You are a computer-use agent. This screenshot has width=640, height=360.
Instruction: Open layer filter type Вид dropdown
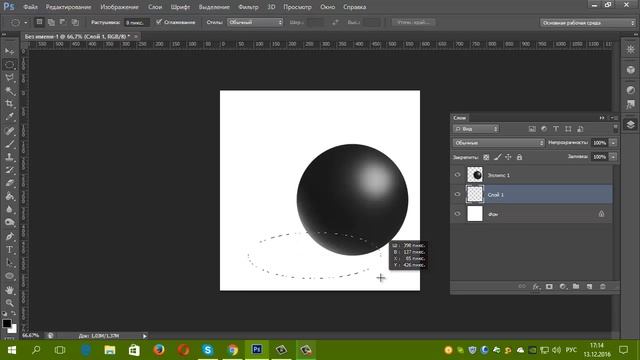[476, 129]
